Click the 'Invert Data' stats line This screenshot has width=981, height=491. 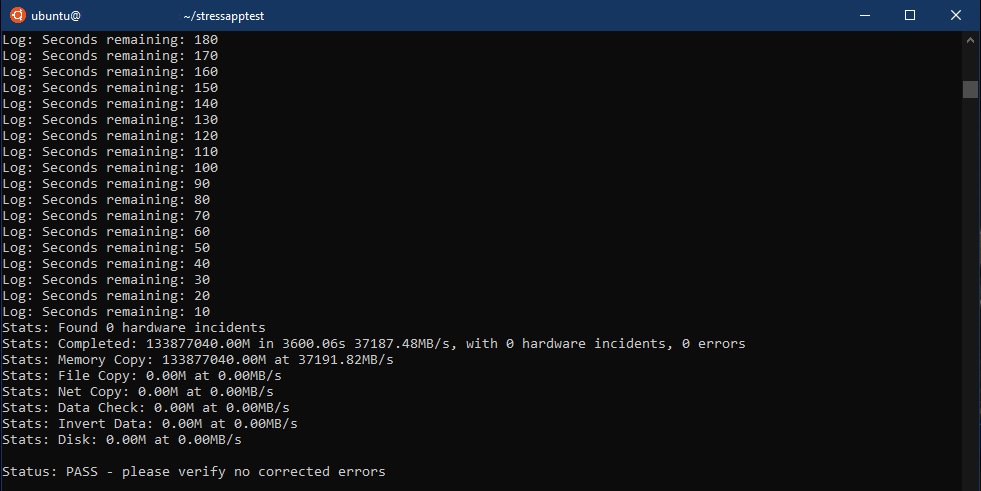pos(150,423)
